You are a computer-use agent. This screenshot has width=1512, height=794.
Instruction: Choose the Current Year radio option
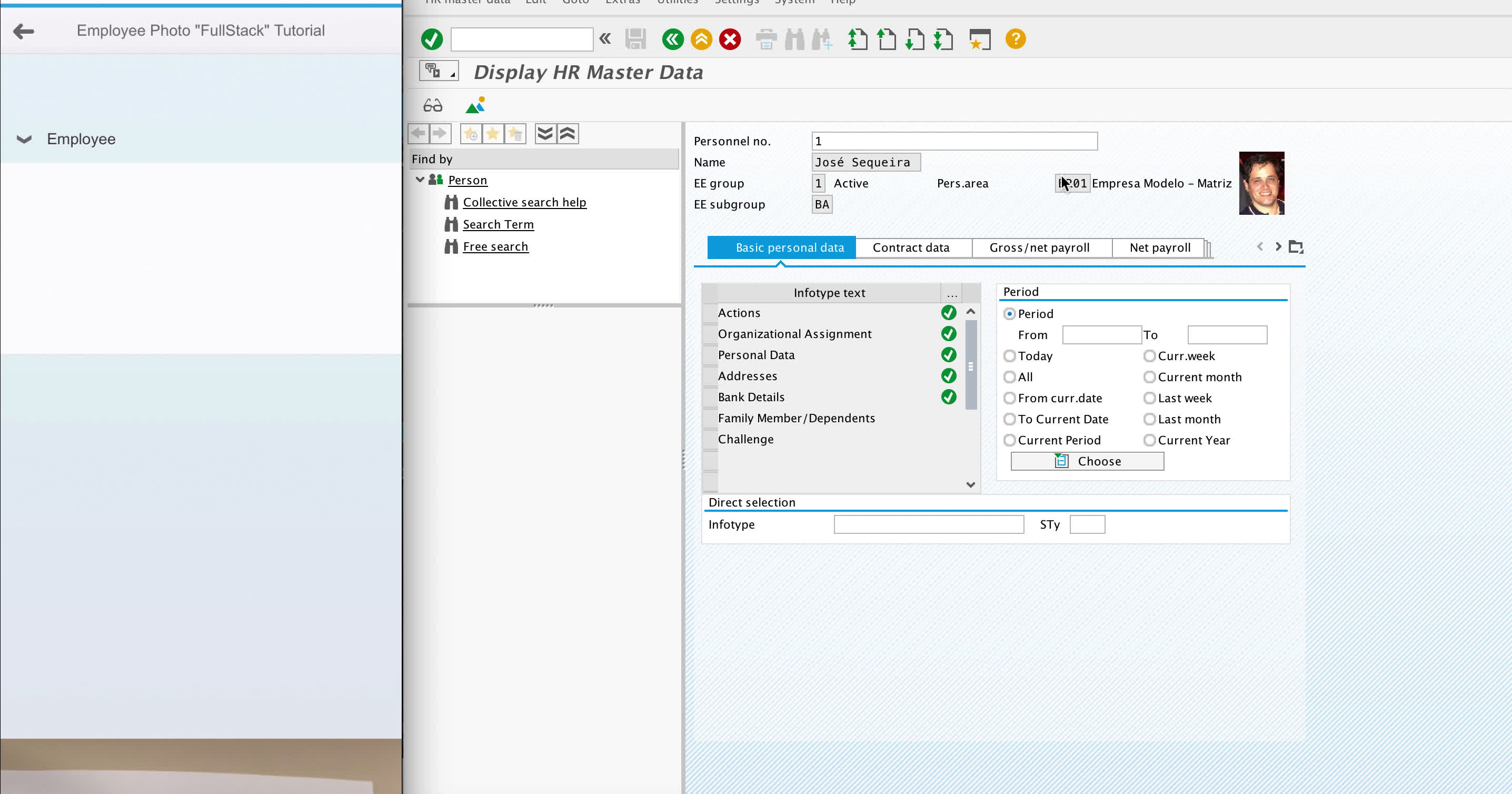pos(1149,440)
